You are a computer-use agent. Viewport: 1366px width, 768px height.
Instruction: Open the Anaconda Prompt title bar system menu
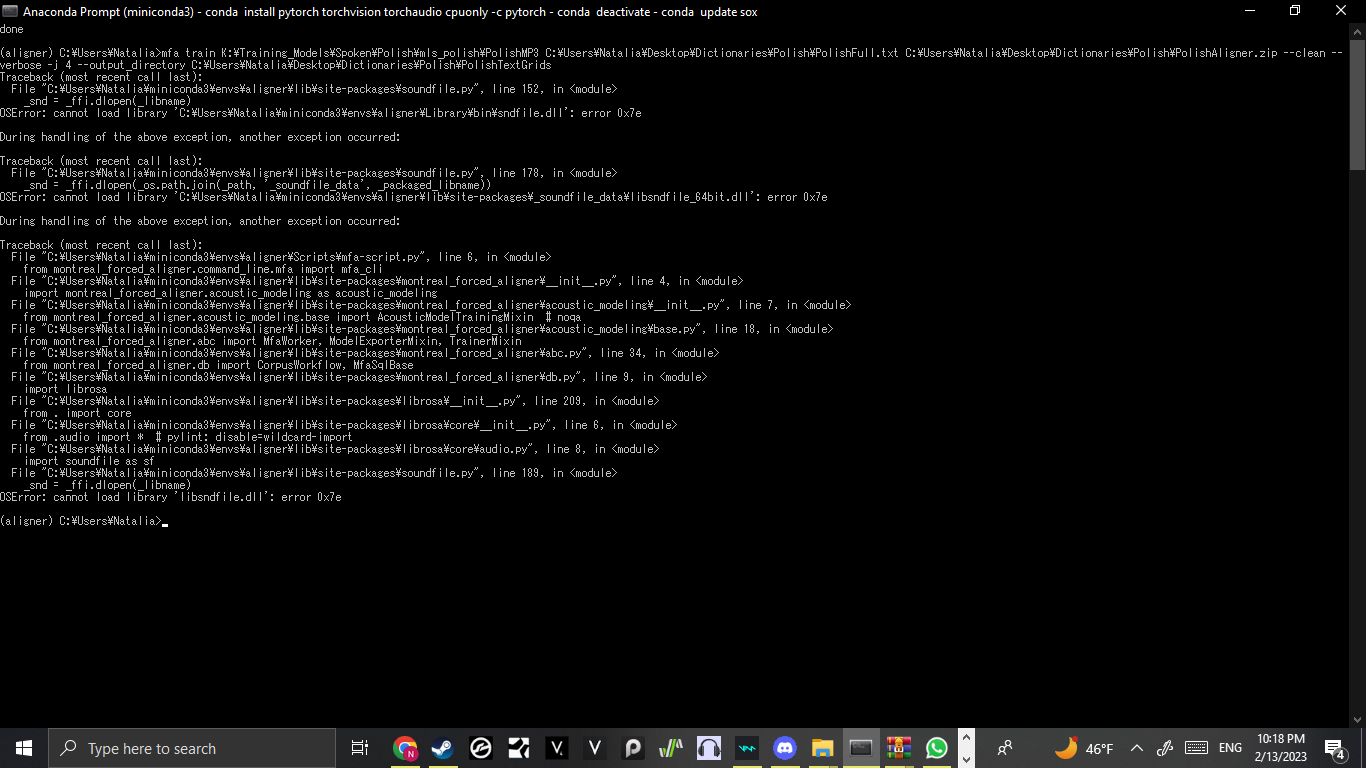(x=10, y=11)
